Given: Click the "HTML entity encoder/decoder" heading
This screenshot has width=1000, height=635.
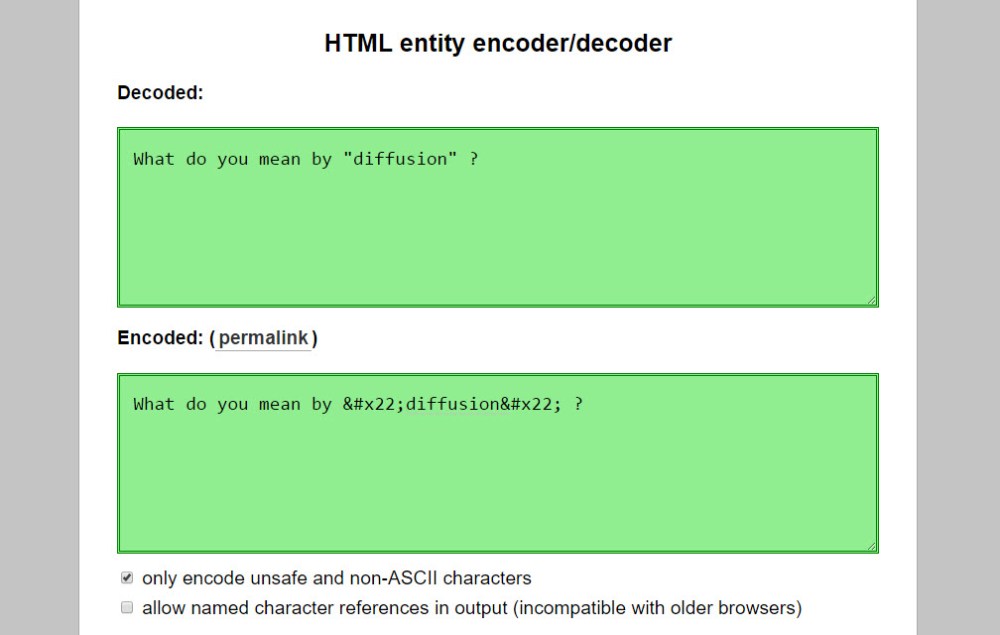Looking at the screenshot, I should [498, 43].
